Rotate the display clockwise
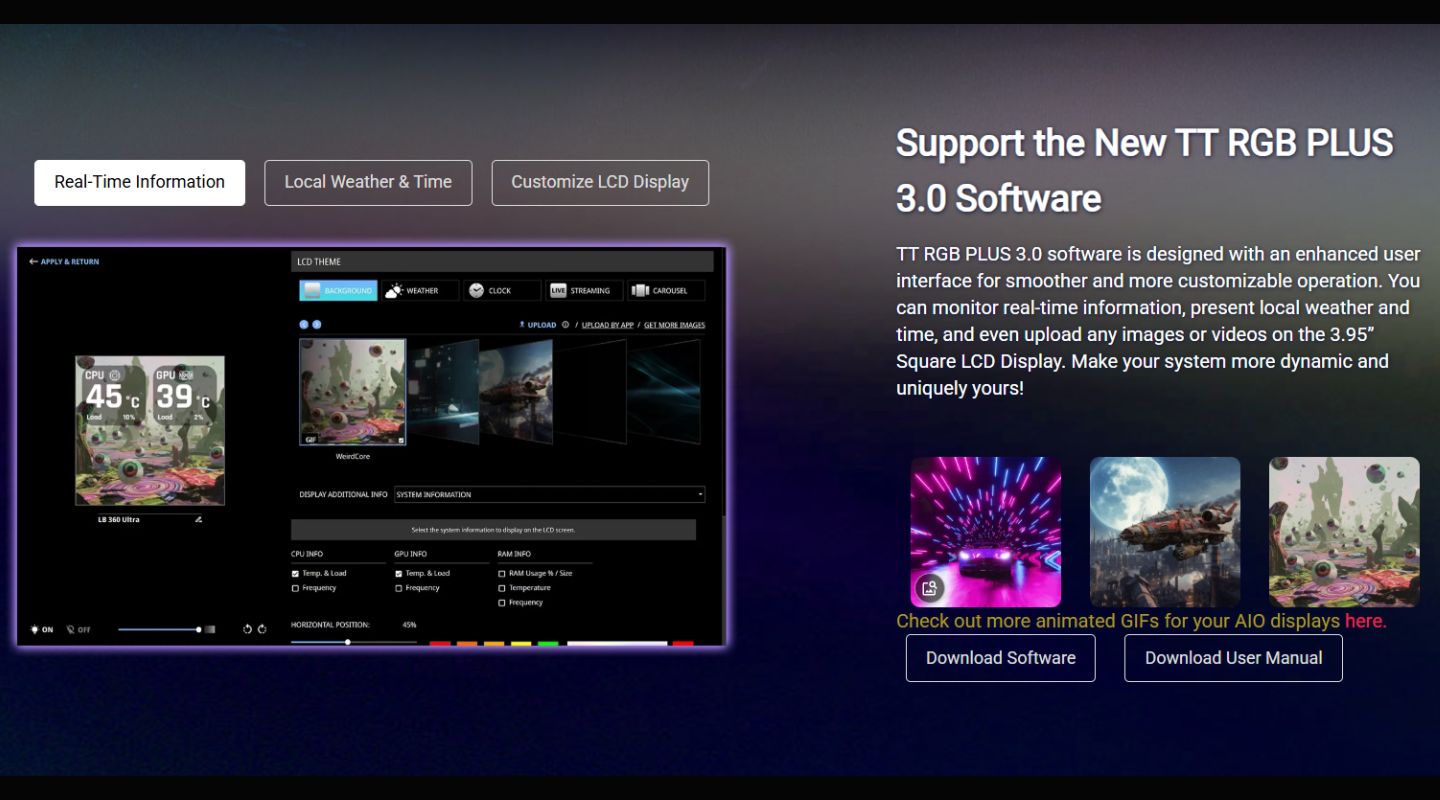The image size is (1440, 800). tap(262, 629)
